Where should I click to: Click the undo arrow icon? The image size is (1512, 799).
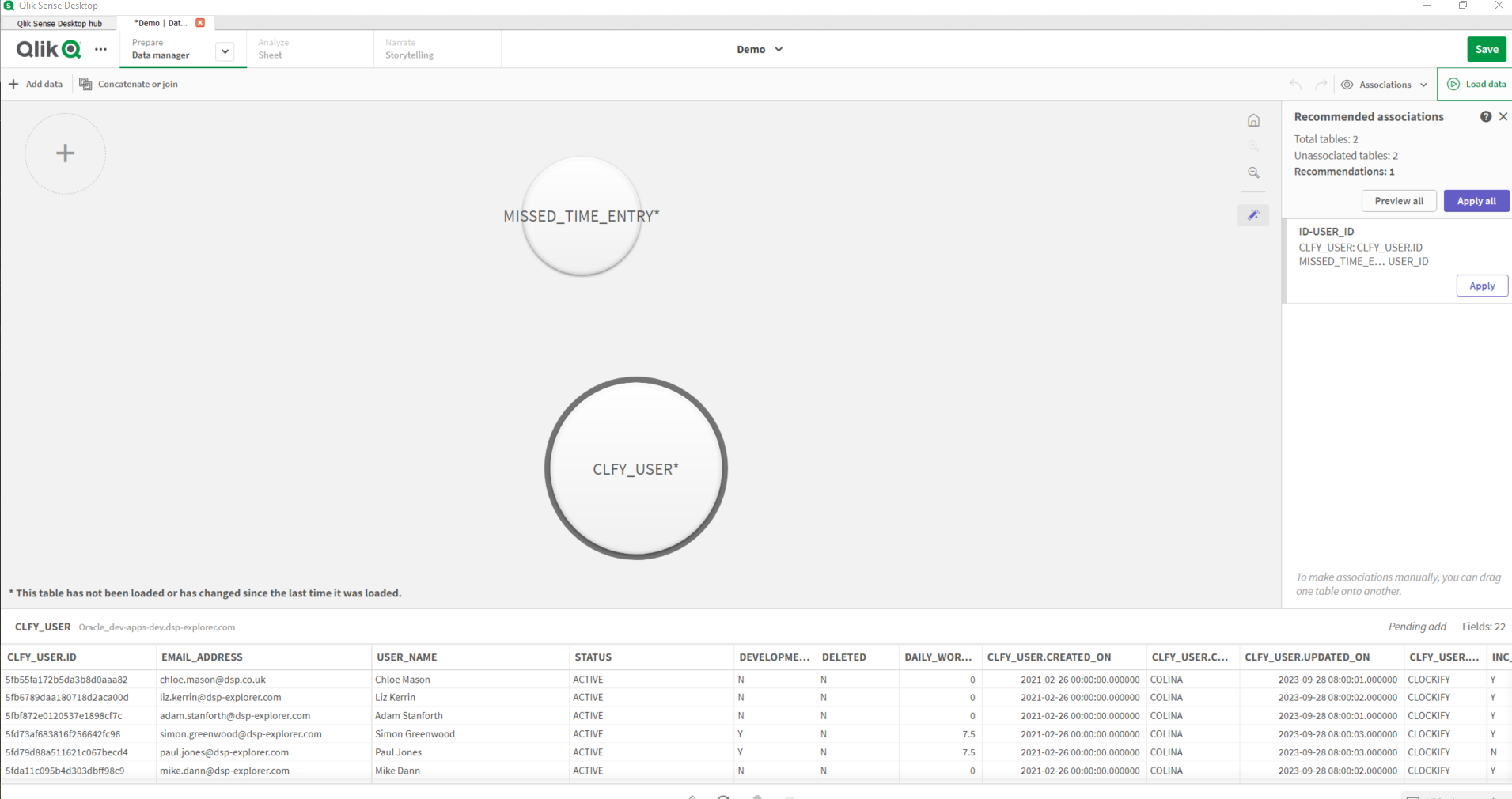[x=1295, y=85]
